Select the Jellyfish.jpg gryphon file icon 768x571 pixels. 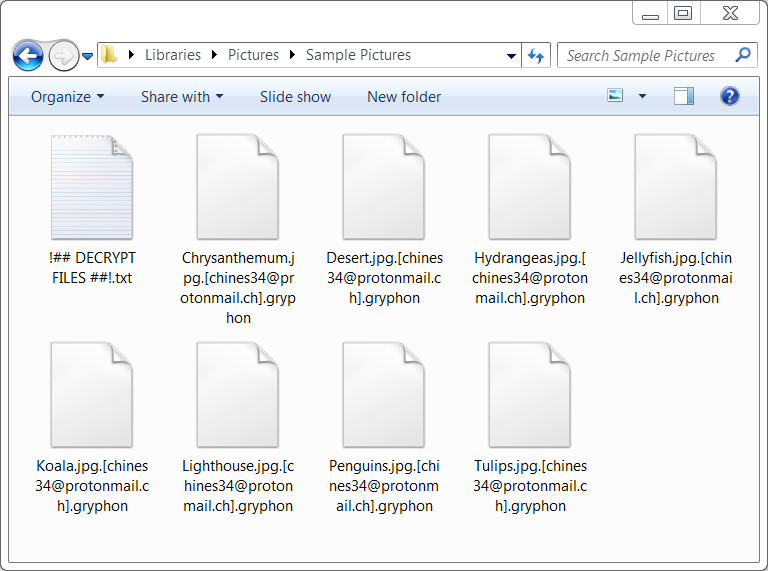[x=675, y=187]
